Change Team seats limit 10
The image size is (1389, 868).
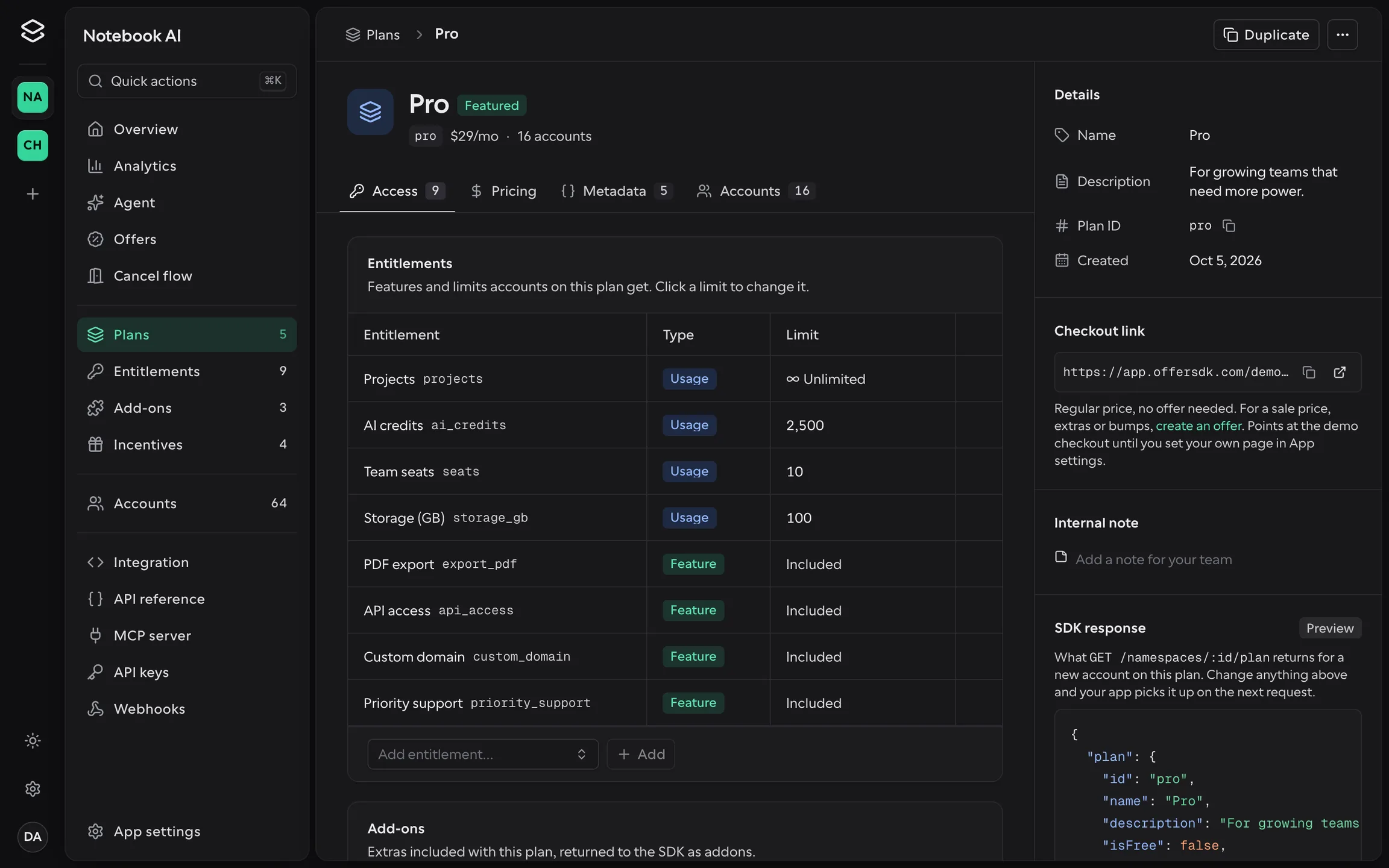(x=795, y=472)
